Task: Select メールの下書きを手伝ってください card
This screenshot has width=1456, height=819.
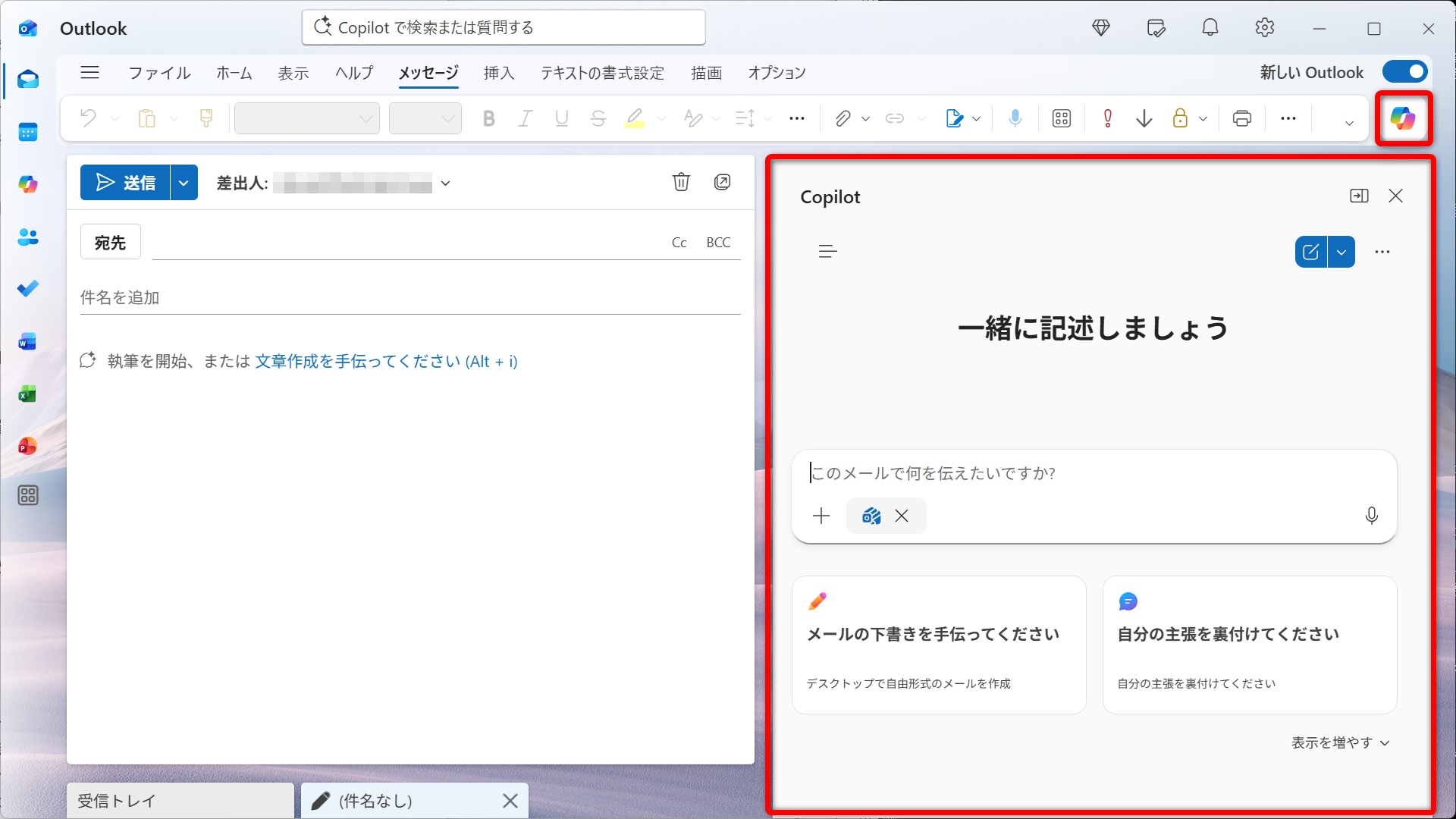Action: (x=939, y=645)
